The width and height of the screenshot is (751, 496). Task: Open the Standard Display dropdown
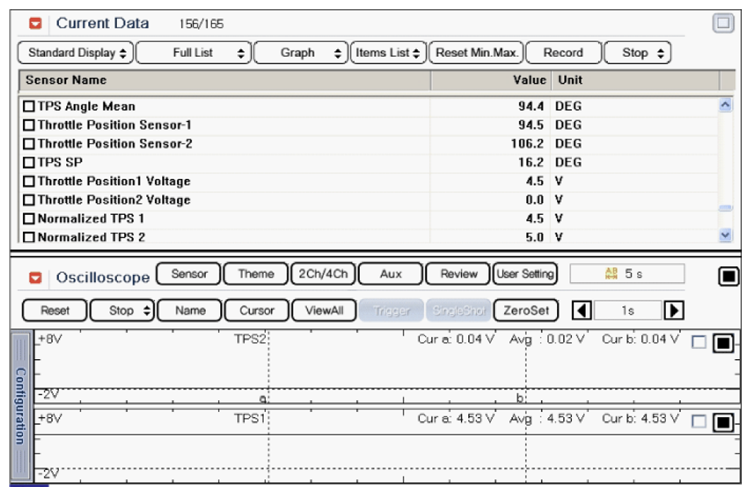(x=76, y=53)
